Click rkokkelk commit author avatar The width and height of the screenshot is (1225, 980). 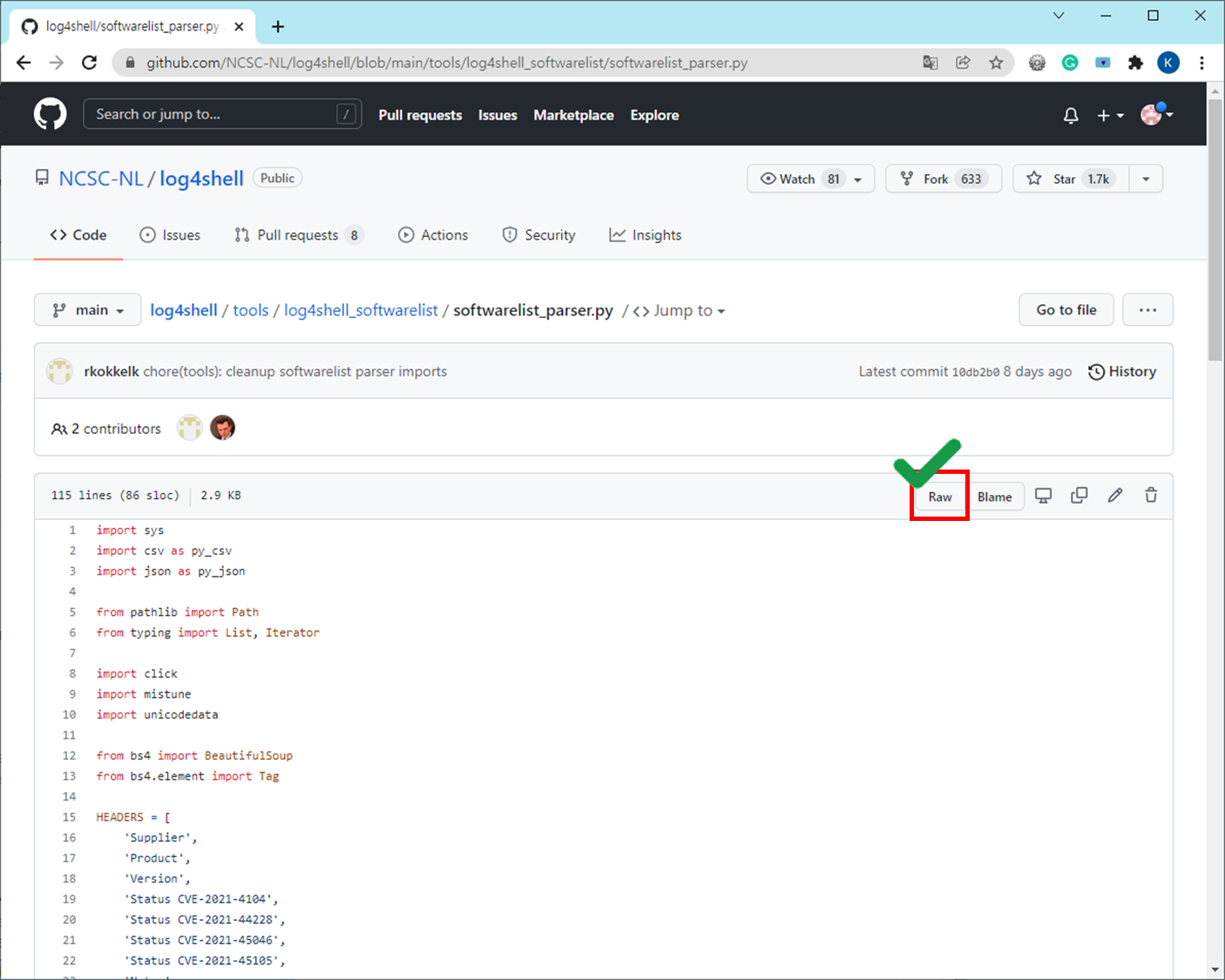coord(59,371)
